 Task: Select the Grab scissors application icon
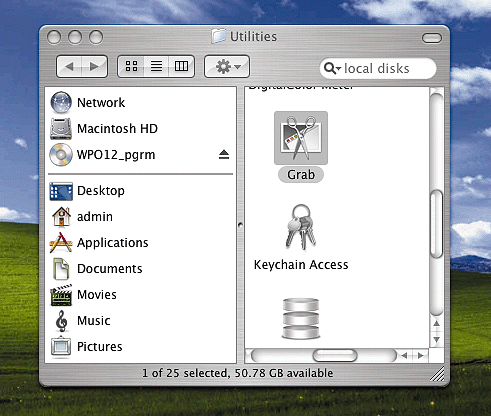(x=301, y=138)
